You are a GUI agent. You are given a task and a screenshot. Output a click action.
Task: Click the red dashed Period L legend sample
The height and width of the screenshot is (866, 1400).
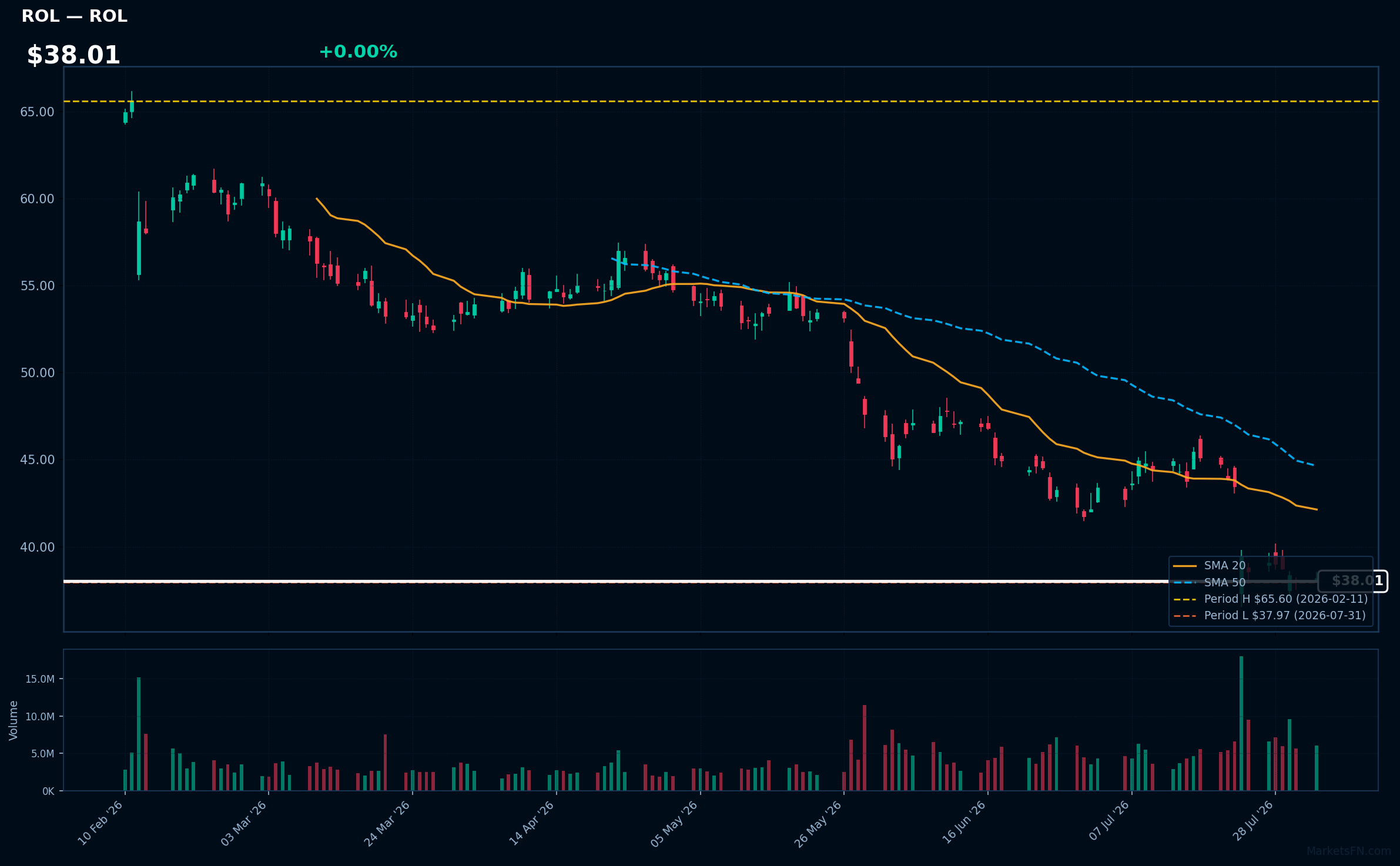(1185, 616)
